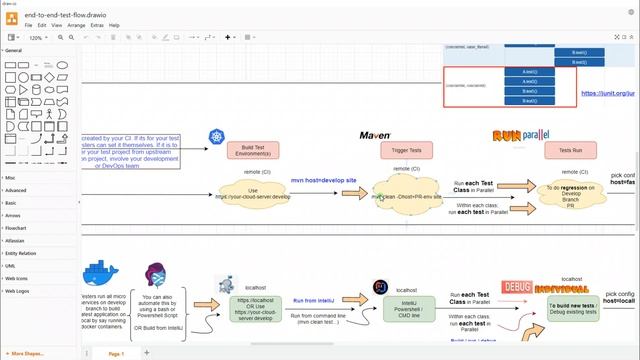Select the Trigger Tests box
The width and height of the screenshot is (640, 360).
pos(407,150)
